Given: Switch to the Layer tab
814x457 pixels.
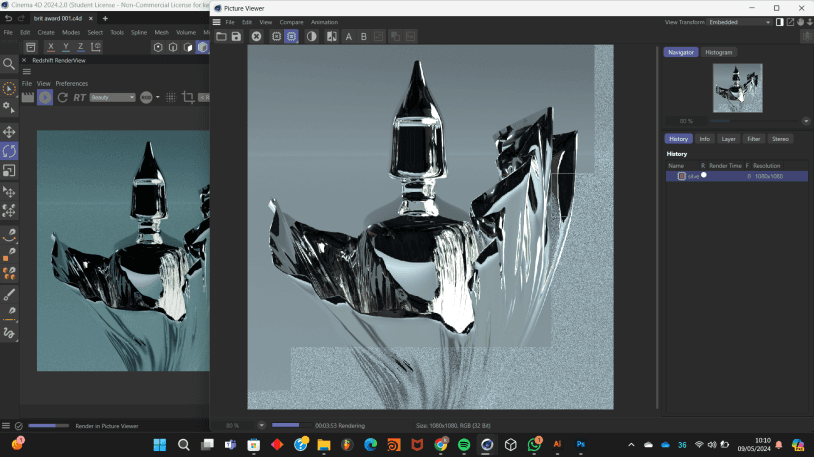Looking at the screenshot, I should [x=728, y=139].
